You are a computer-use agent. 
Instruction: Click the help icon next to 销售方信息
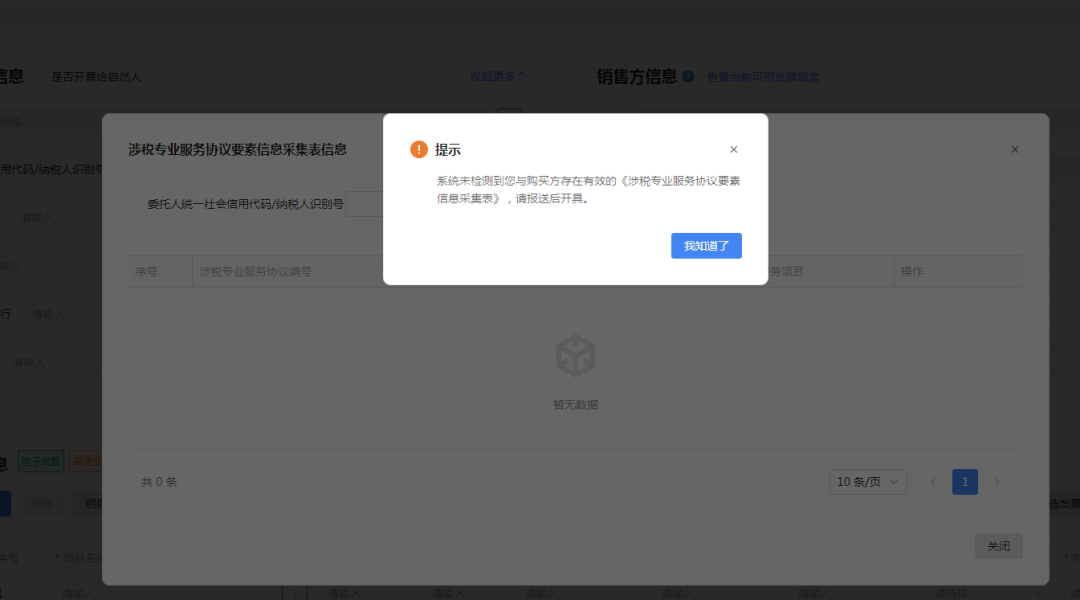[x=688, y=76]
